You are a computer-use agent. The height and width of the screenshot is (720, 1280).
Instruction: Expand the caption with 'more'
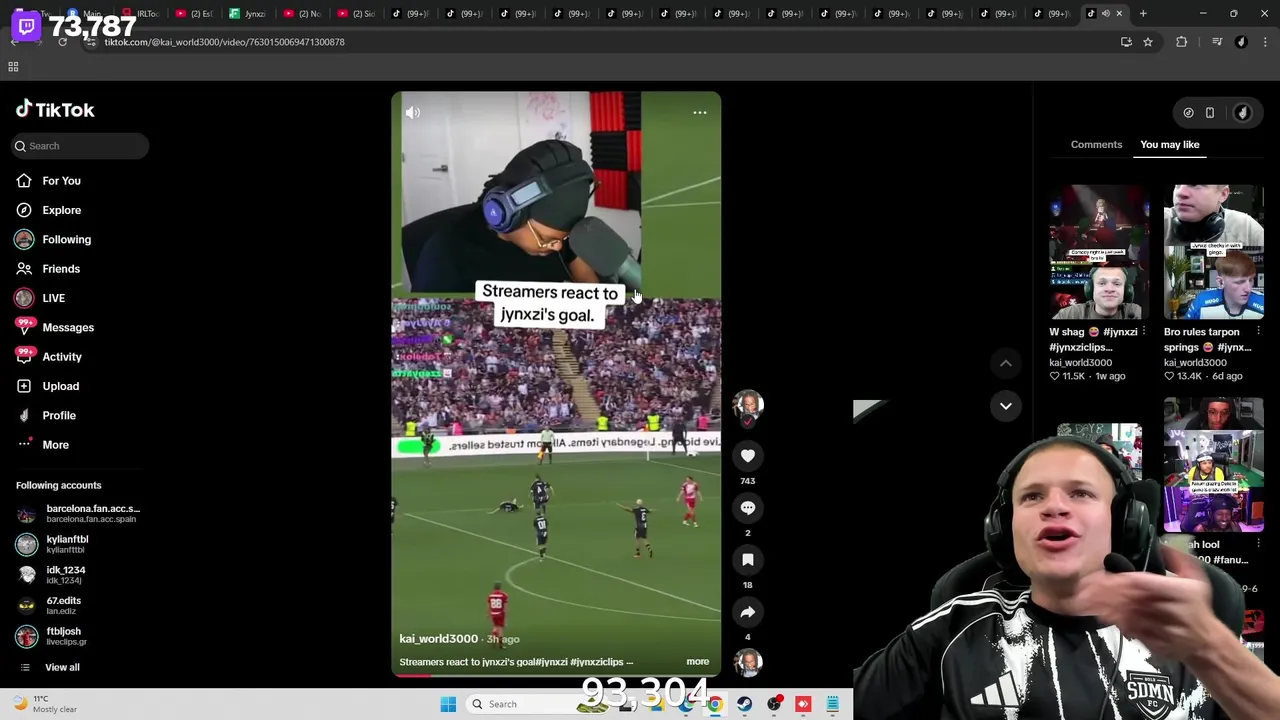698,662
